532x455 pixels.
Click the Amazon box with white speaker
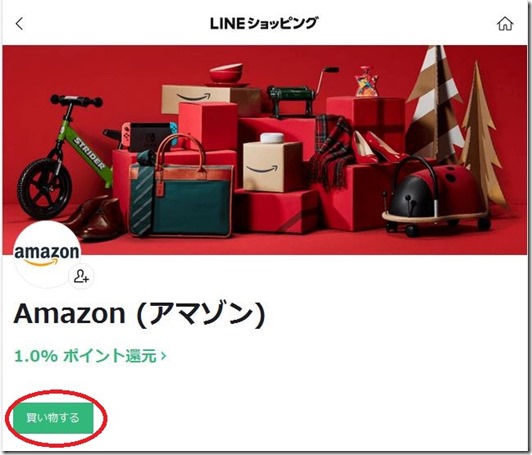pos(272,163)
